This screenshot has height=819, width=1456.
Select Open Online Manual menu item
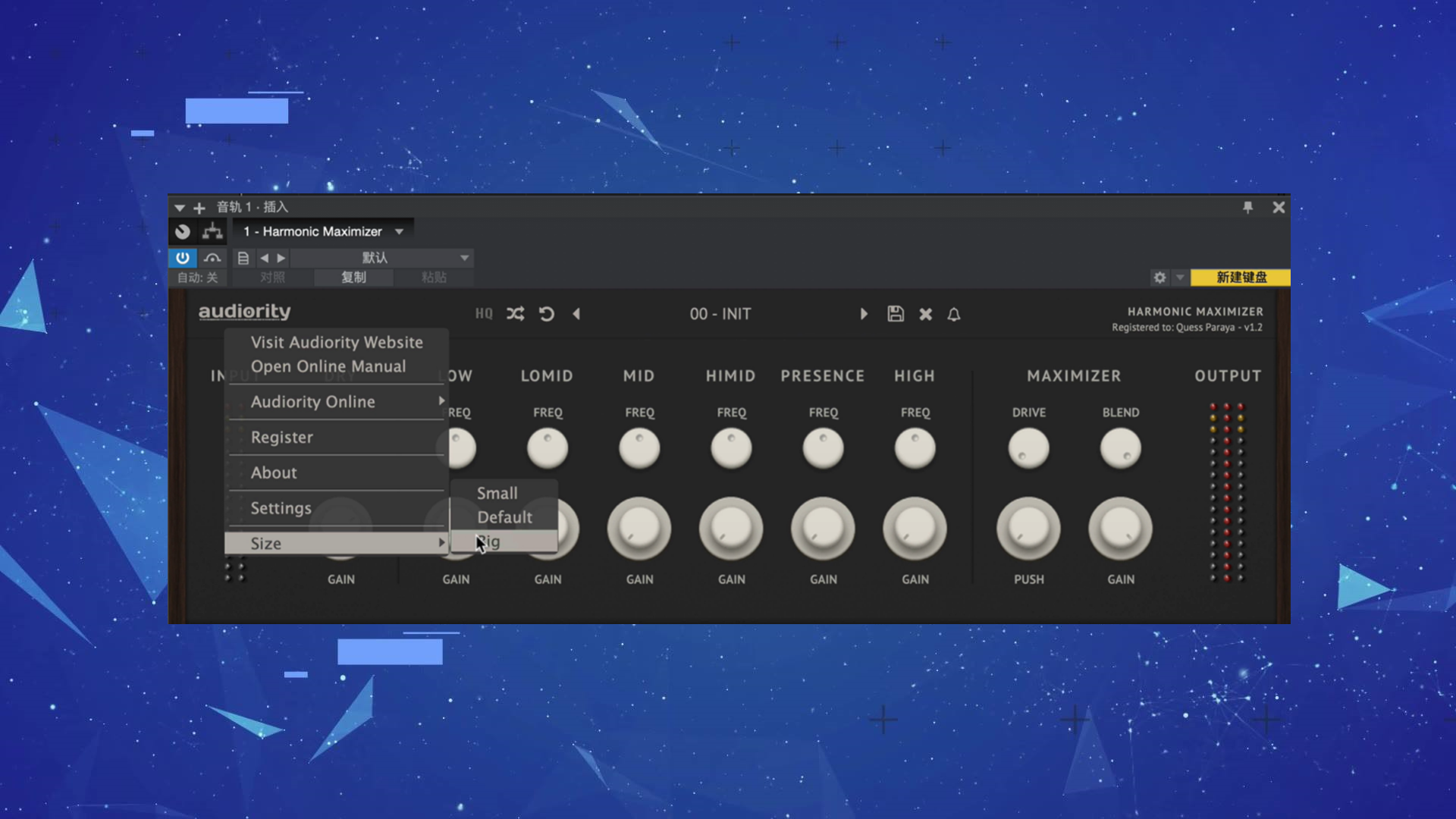337,366
